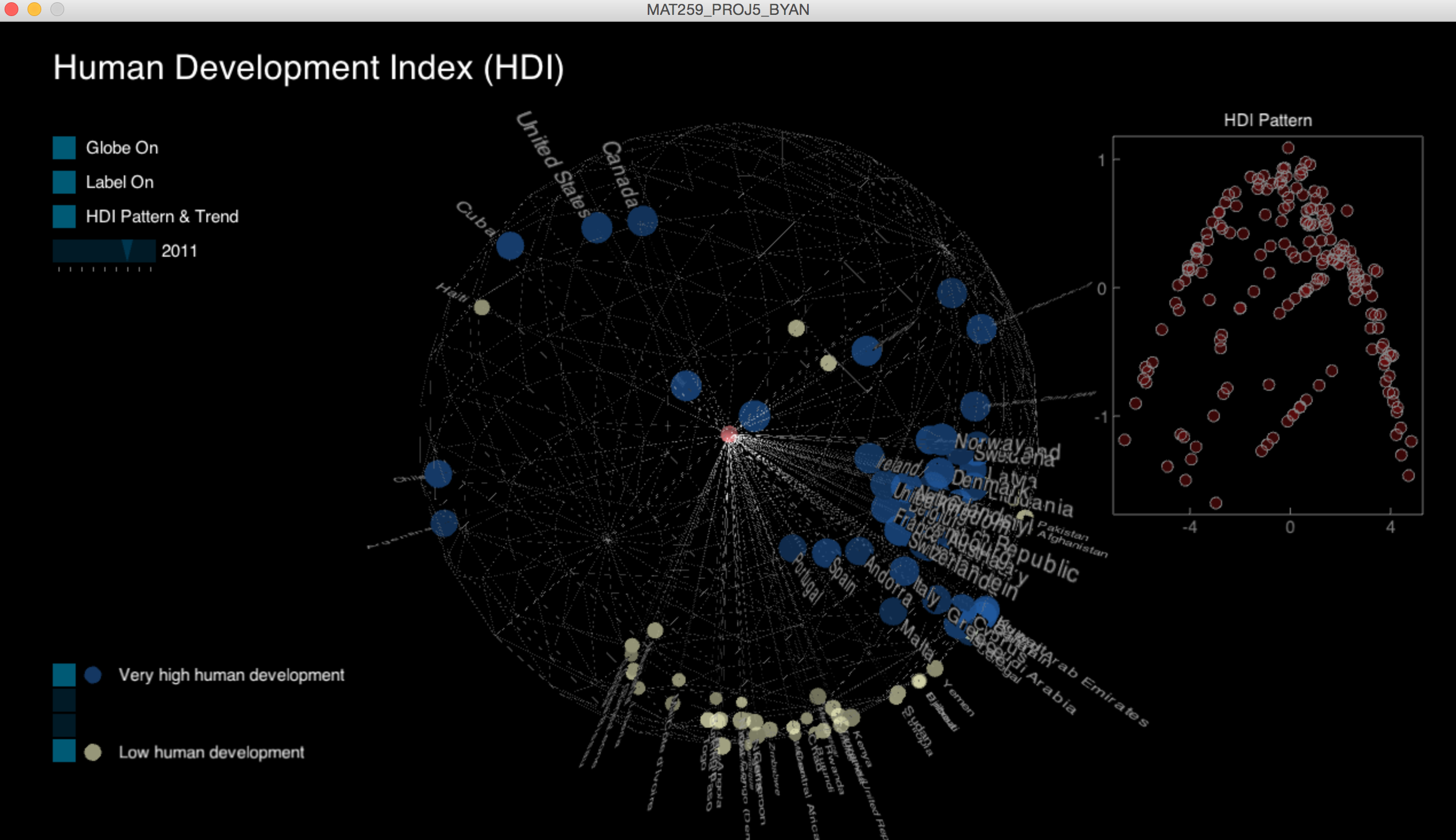
Task: Toggle HDI Pattern & Trend square
Action: [x=64, y=217]
